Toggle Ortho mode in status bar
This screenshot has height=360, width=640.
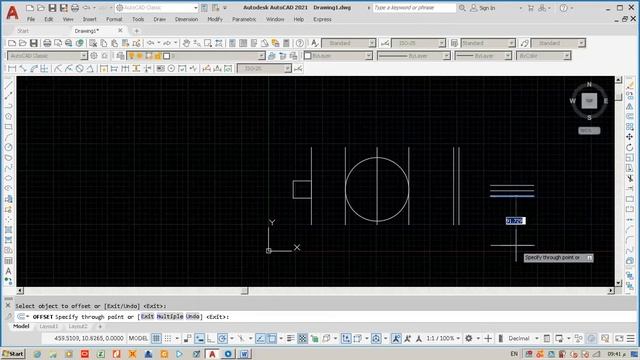pyautogui.click(x=211, y=338)
